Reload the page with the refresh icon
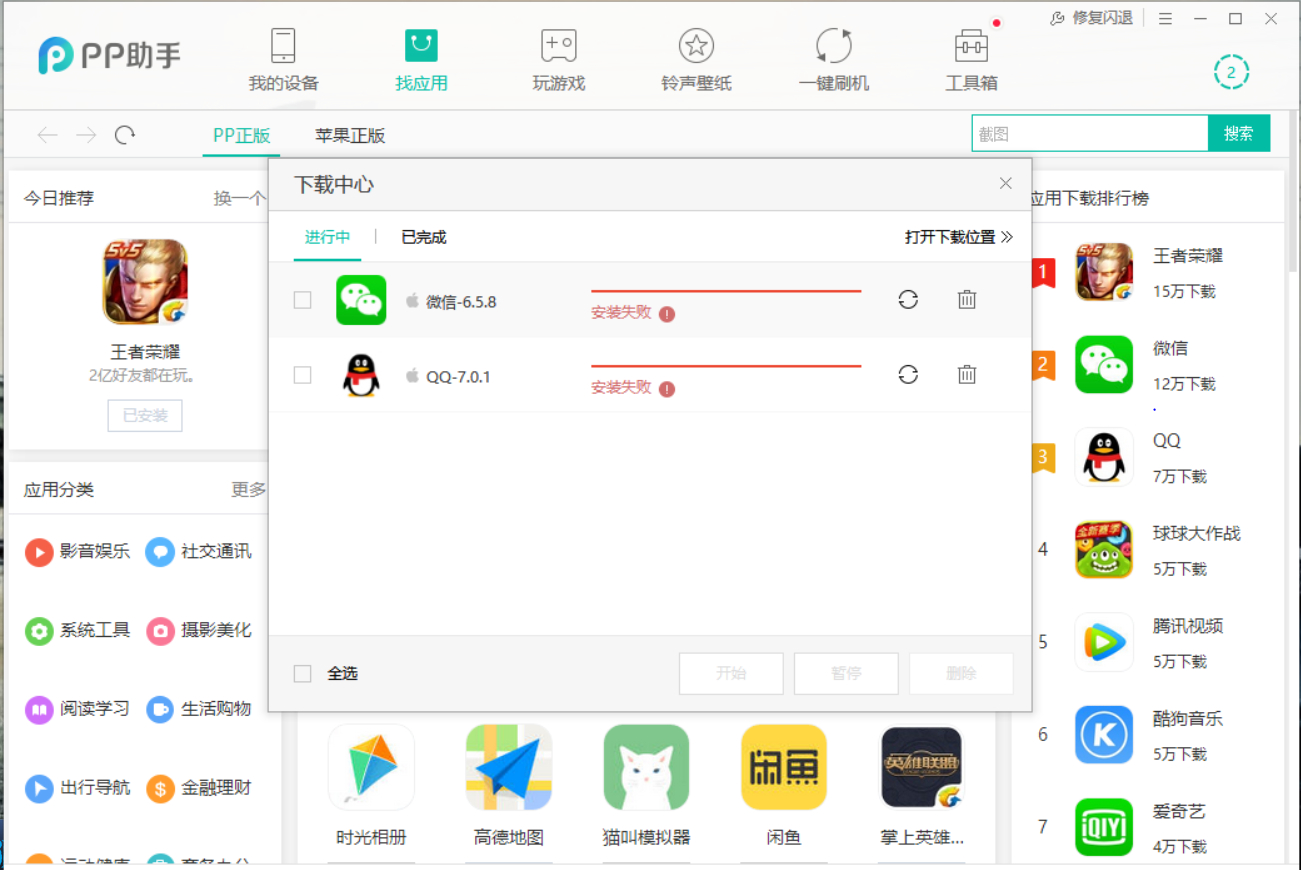Image resolution: width=1301 pixels, height=870 pixels. 125,135
